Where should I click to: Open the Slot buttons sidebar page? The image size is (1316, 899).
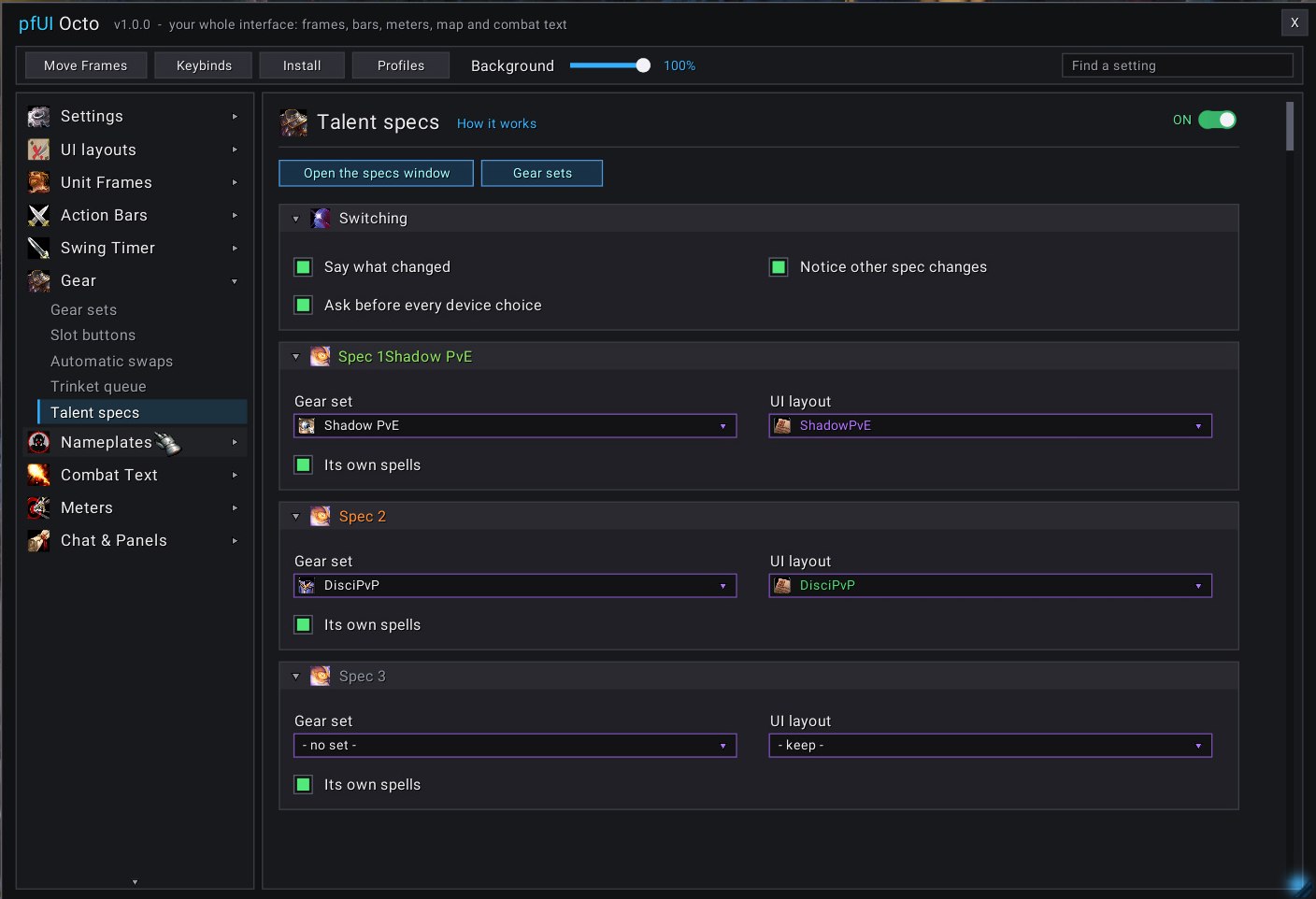click(93, 335)
